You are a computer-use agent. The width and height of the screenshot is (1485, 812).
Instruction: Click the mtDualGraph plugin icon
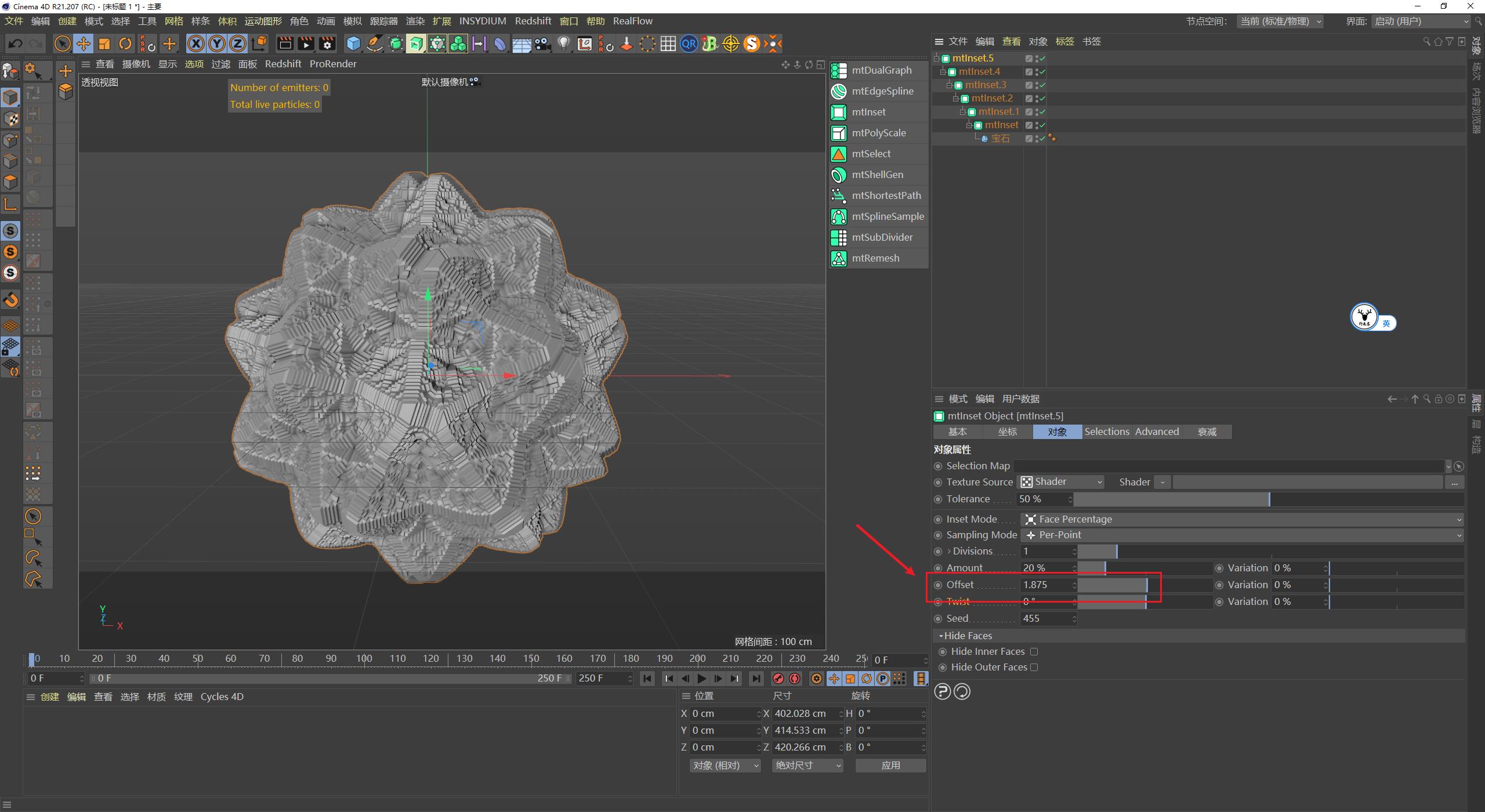(839, 70)
